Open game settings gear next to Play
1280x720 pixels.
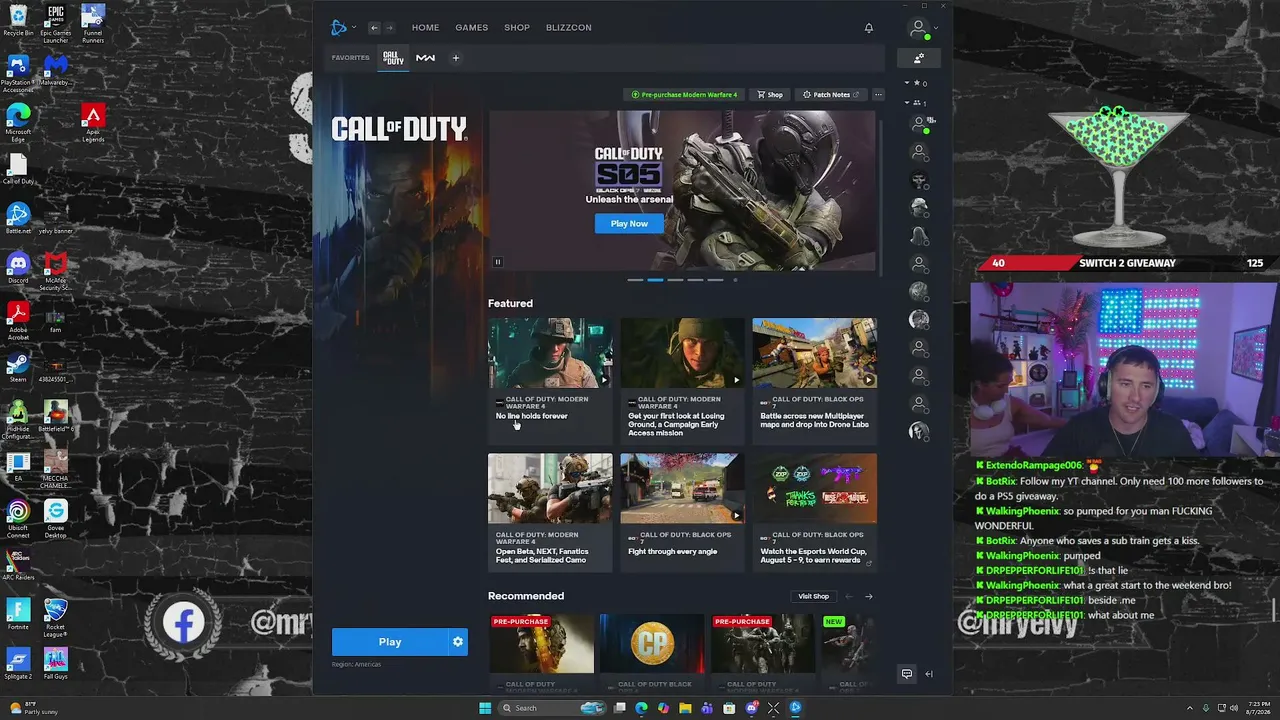pyautogui.click(x=458, y=642)
